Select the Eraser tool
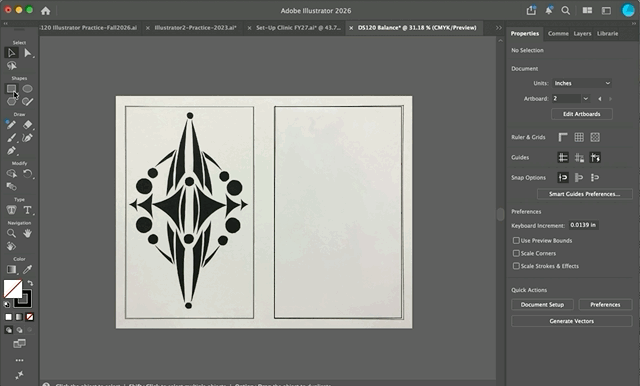Image resolution: width=640 pixels, height=386 pixels. tap(27, 125)
